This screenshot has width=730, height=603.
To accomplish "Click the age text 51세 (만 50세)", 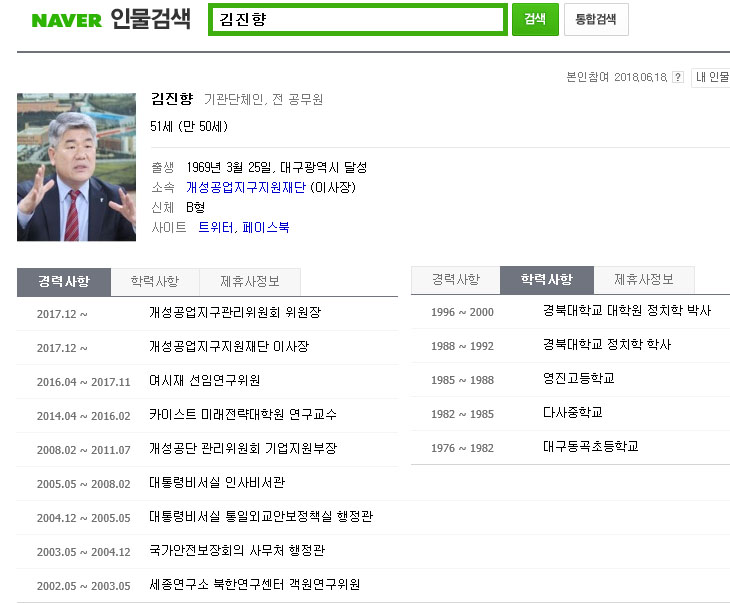I will [189, 126].
